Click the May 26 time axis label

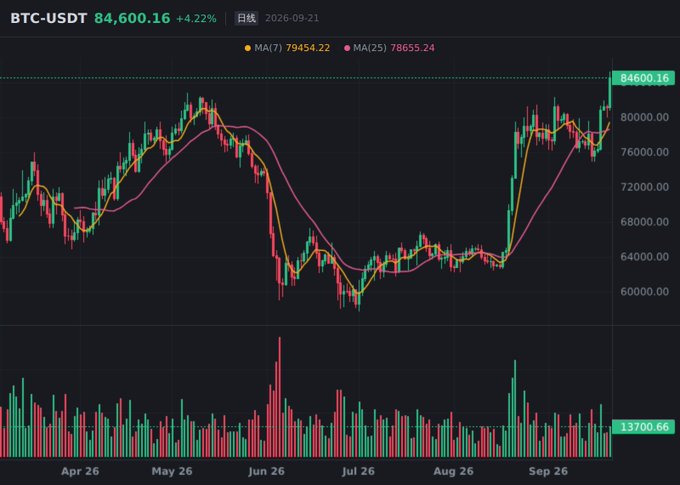172,471
